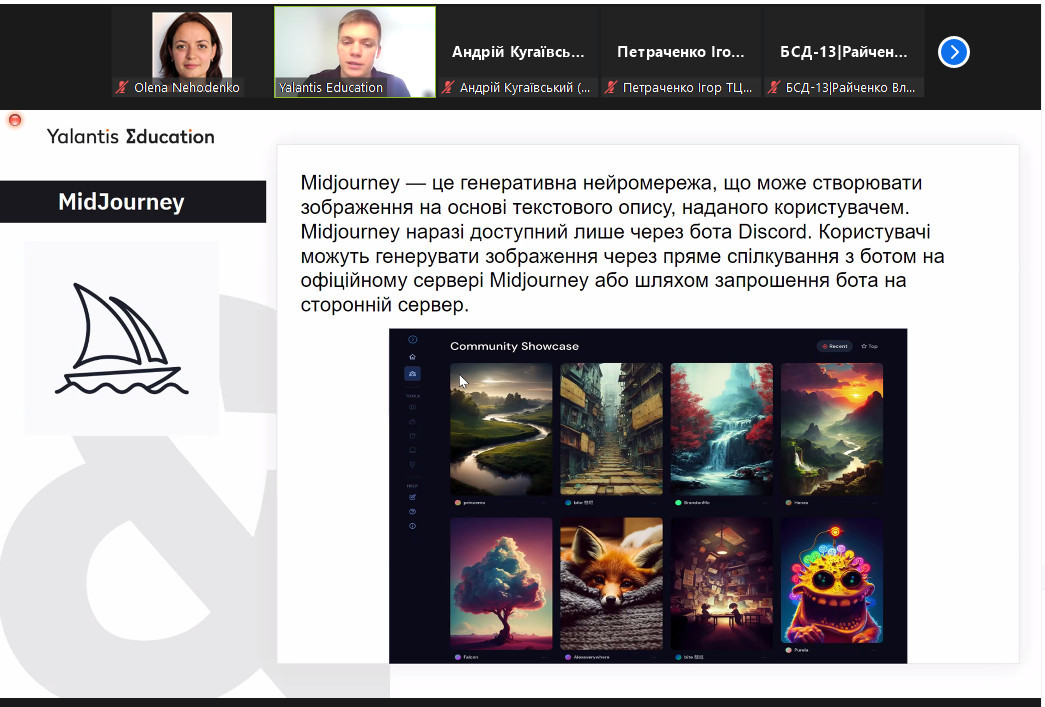The width and height of the screenshot is (1045, 707).
Task: Open the sunset mountain valley image
Action: (x=832, y=428)
